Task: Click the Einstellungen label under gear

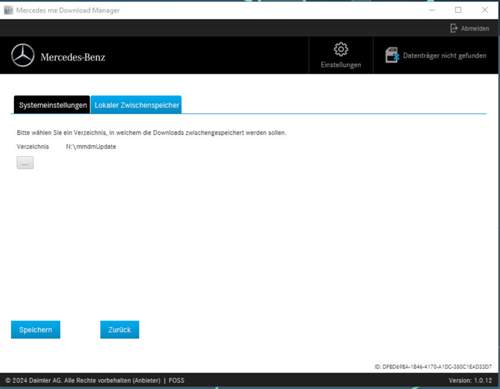Action: click(341, 65)
